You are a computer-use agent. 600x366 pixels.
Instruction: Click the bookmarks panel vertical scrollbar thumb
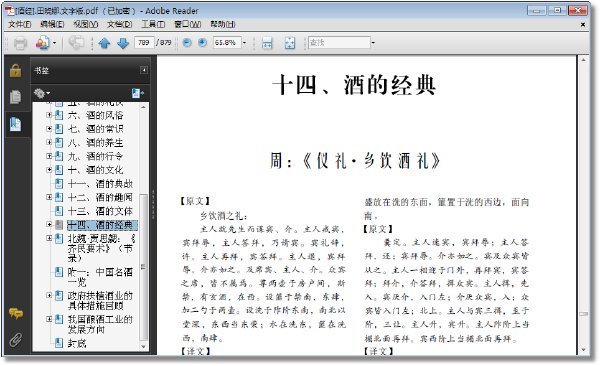[x=143, y=267]
